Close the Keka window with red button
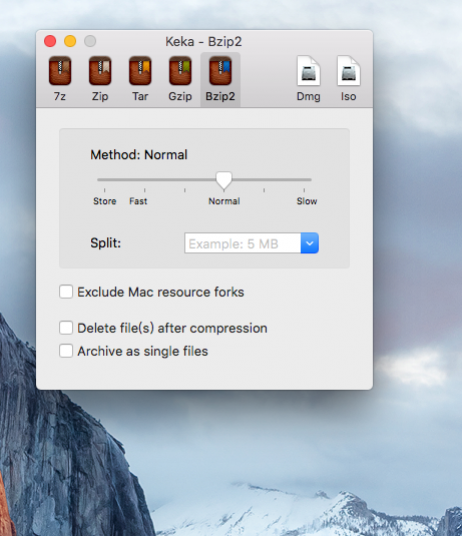Screen dimensions: 462x536 [x=50, y=41]
